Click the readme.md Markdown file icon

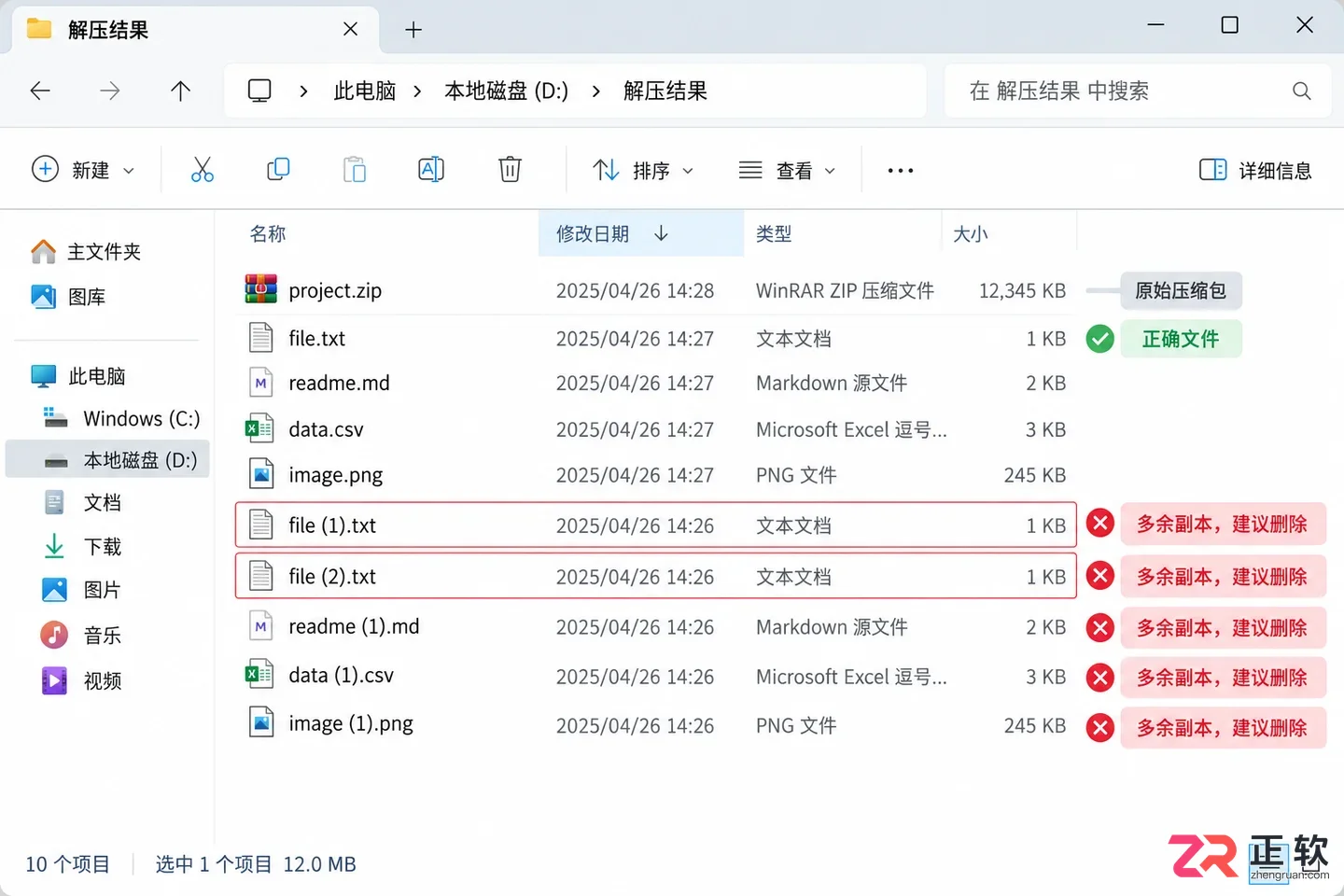coord(261,383)
